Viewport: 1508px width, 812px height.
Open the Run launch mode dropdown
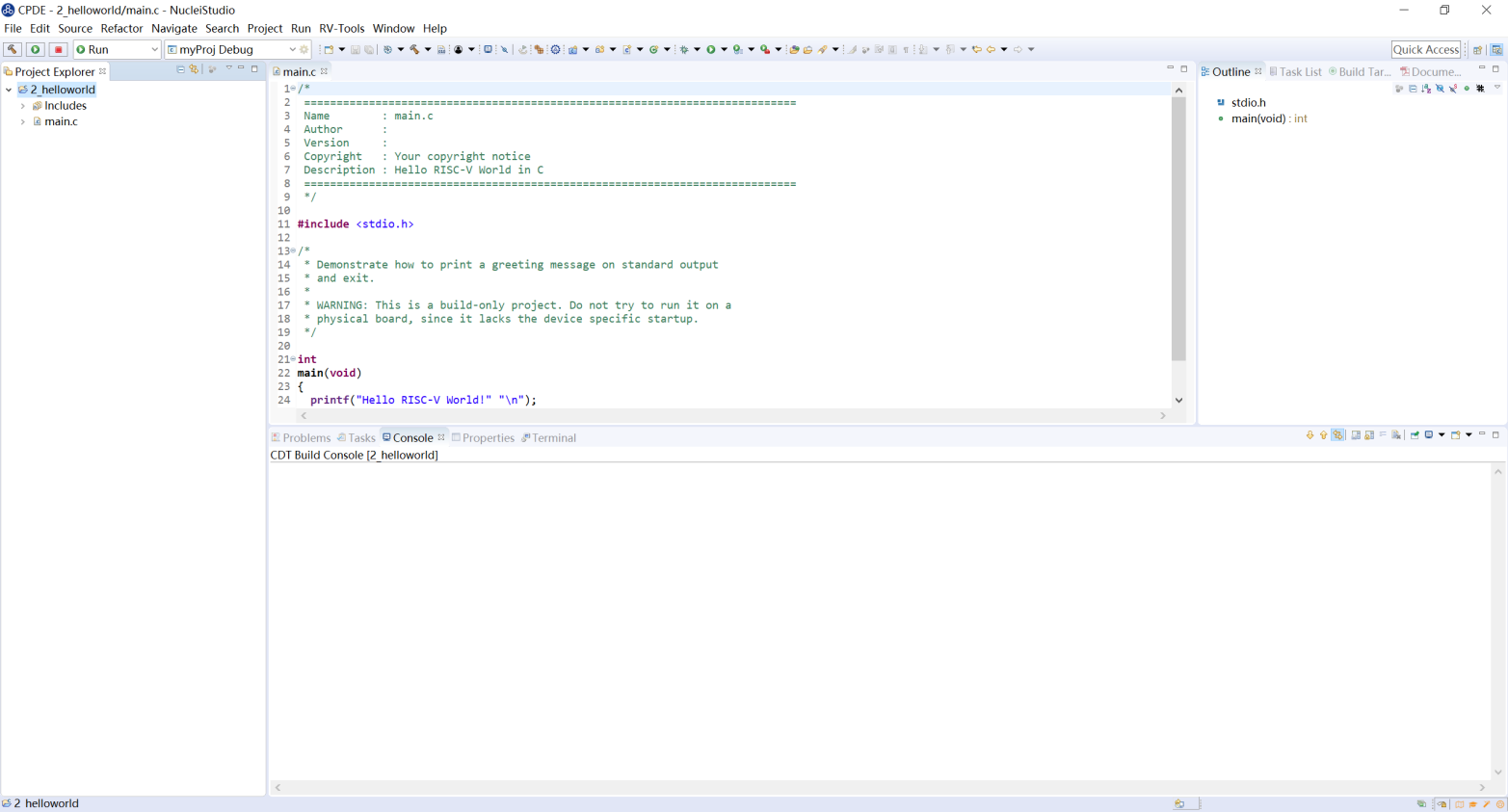[x=154, y=49]
